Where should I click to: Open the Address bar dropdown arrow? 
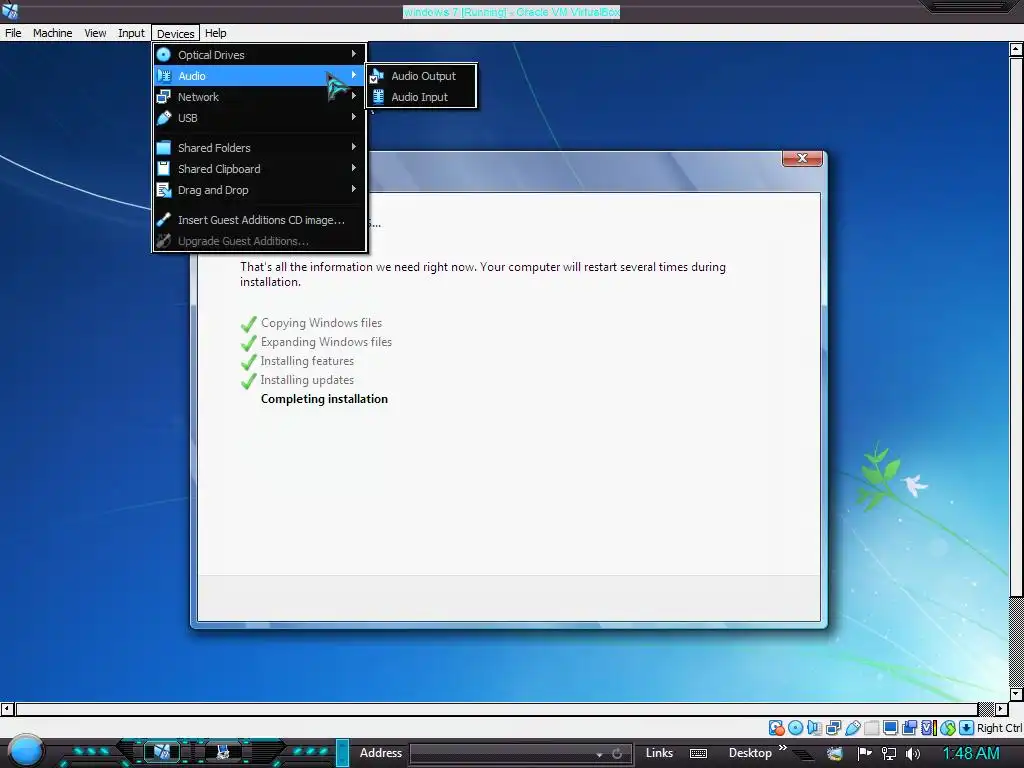click(600, 754)
